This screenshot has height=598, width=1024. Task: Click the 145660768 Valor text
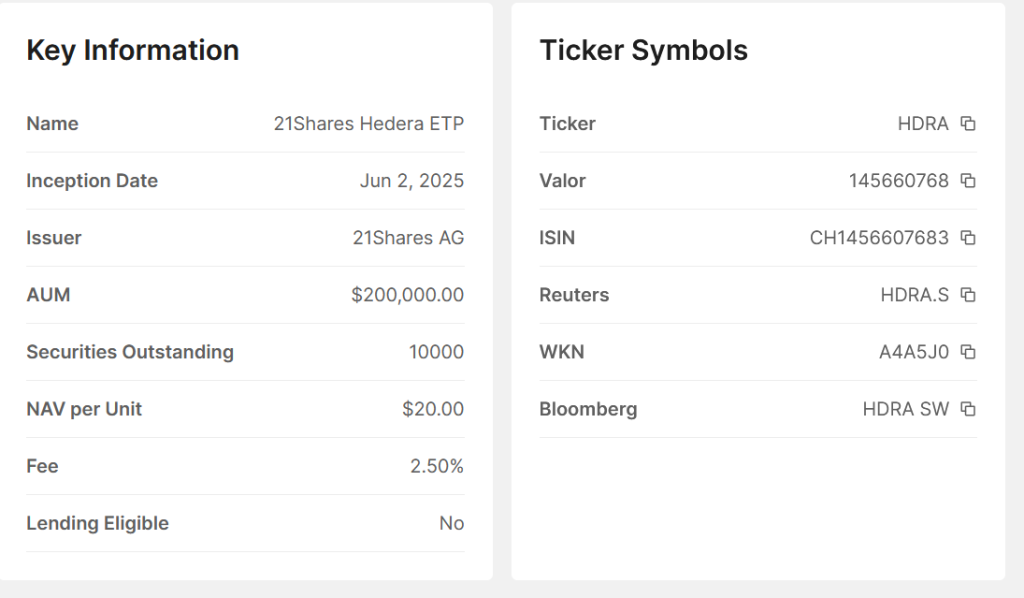pos(898,181)
